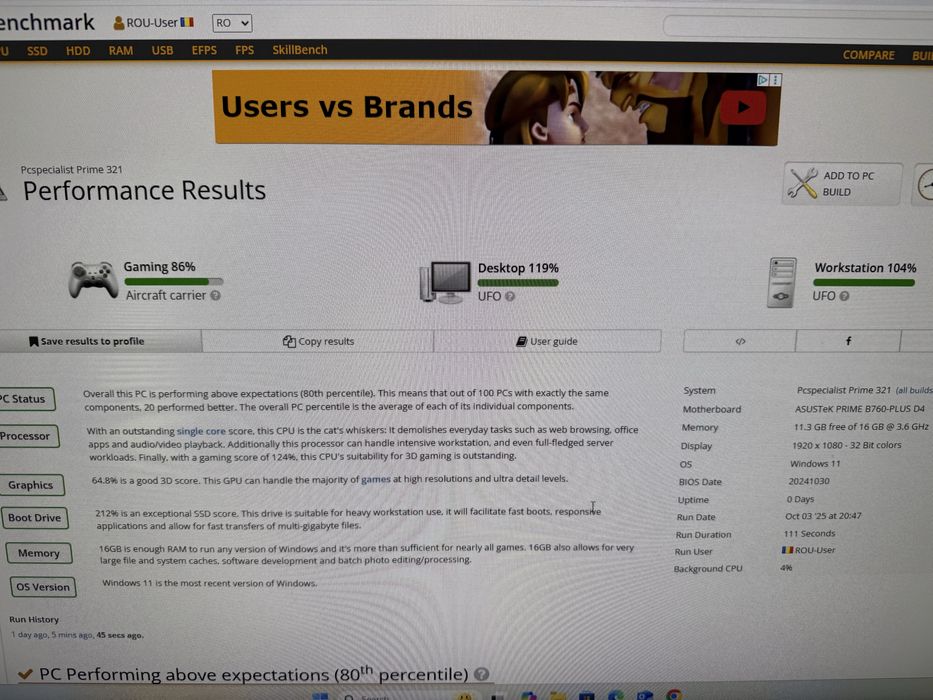The height and width of the screenshot is (700, 933).
Task: Save results to profile
Action: [100, 341]
